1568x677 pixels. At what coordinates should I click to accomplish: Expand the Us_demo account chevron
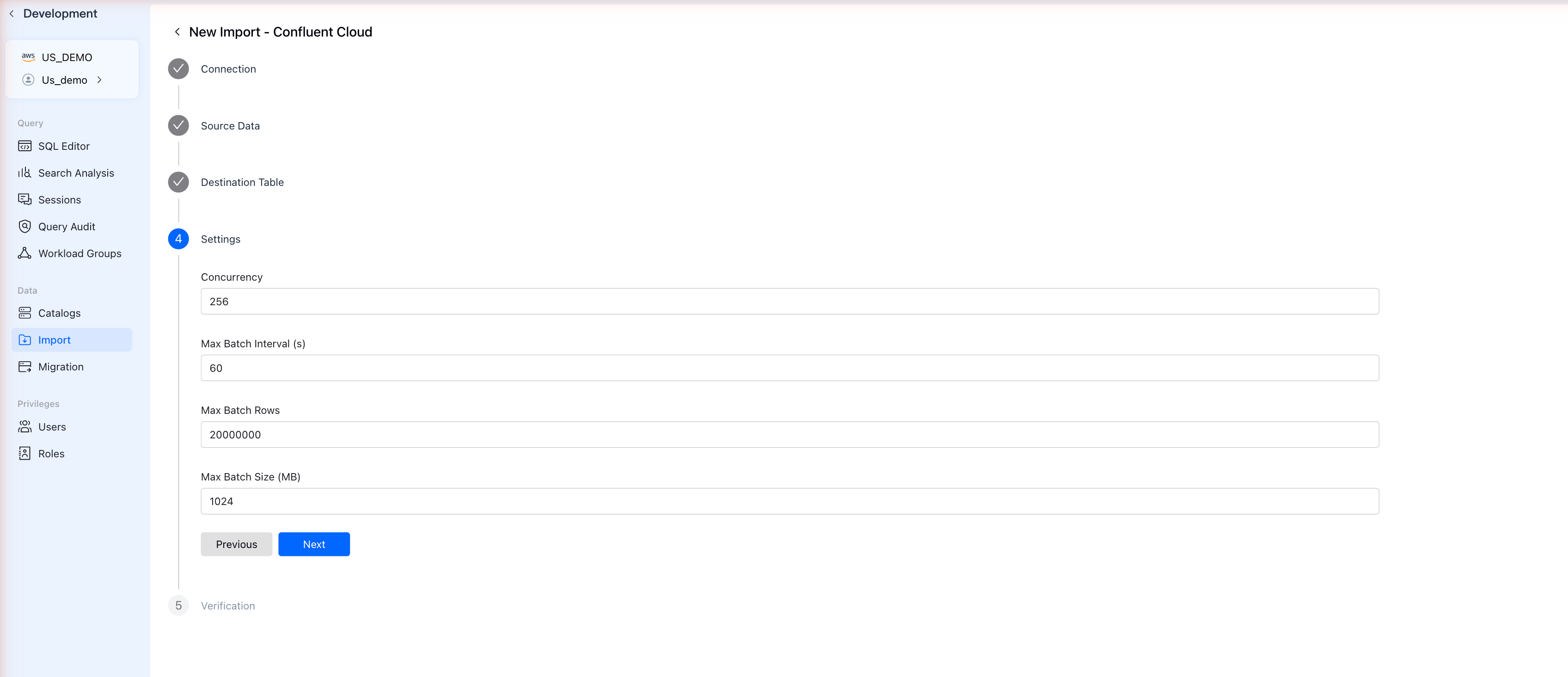coord(99,80)
